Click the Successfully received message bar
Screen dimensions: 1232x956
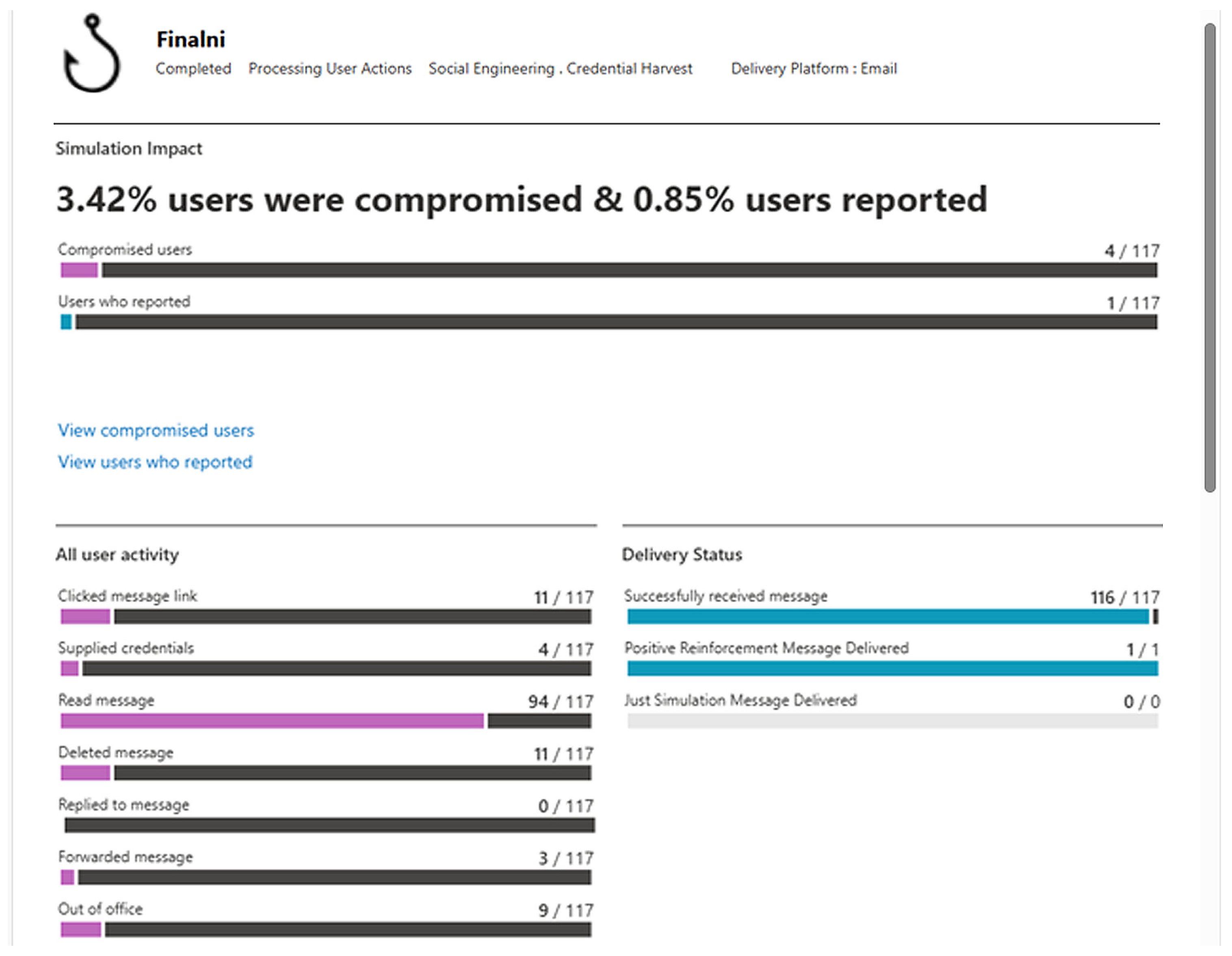tap(892, 617)
